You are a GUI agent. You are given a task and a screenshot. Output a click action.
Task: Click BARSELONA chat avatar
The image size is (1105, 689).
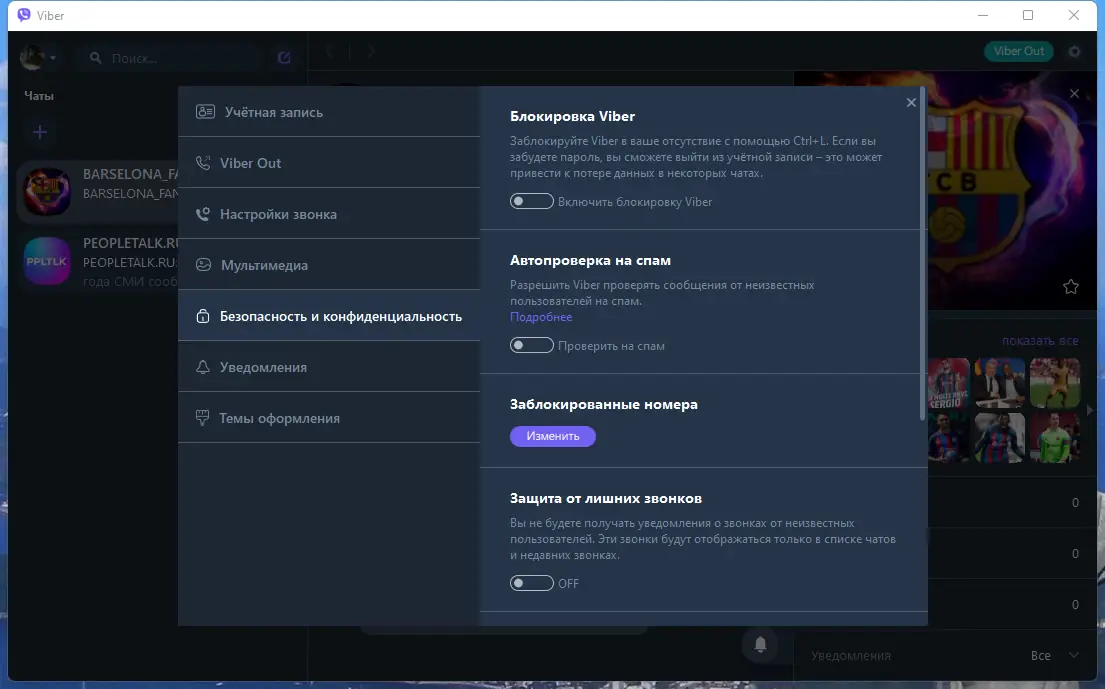point(47,192)
